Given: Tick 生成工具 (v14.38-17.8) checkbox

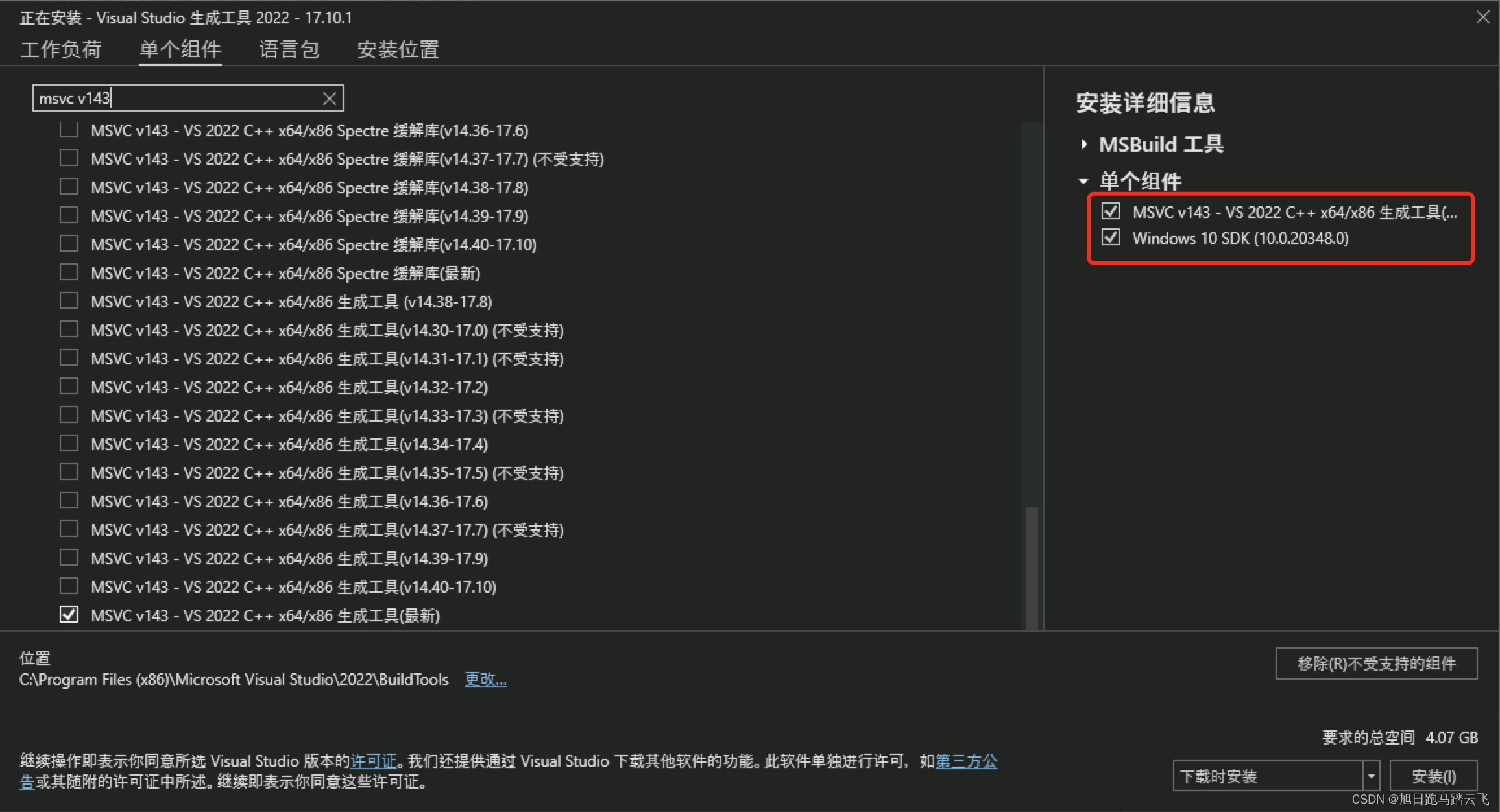Looking at the screenshot, I should tap(69, 301).
